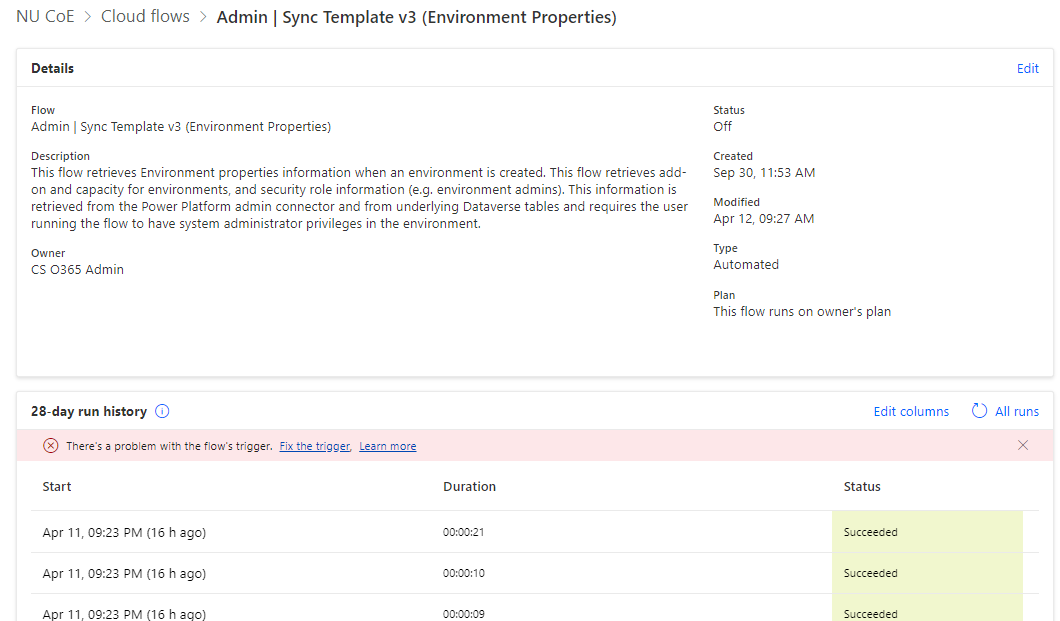Click the error icon in the trigger warning banner

[x=50, y=445]
